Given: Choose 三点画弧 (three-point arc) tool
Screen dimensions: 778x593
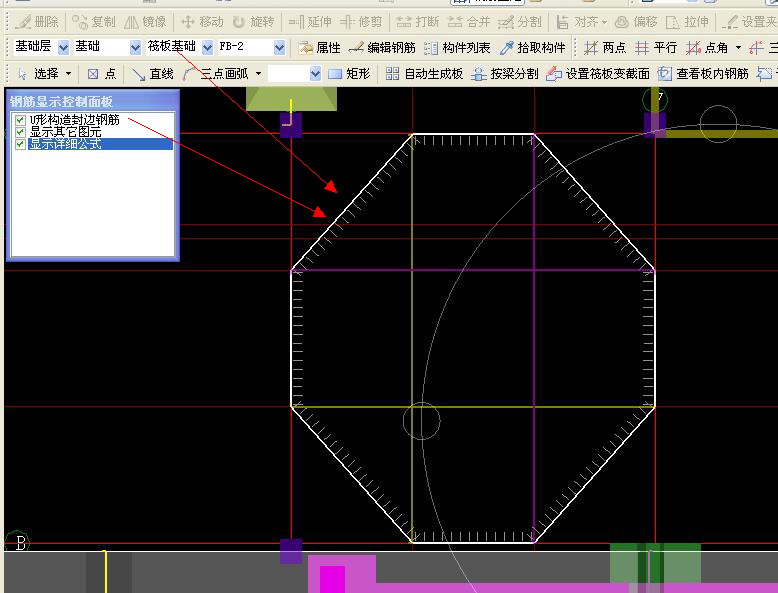Looking at the screenshot, I should pyautogui.click(x=215, y=74).
